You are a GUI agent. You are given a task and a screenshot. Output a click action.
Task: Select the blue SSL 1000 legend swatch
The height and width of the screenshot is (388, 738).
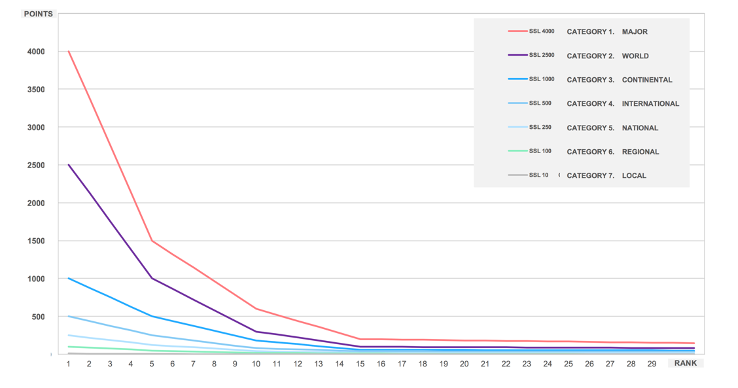pos(518,79)
